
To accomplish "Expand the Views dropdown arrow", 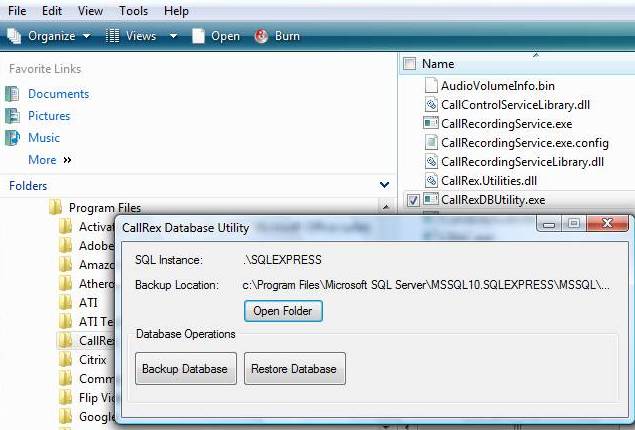I will [173, 36].
